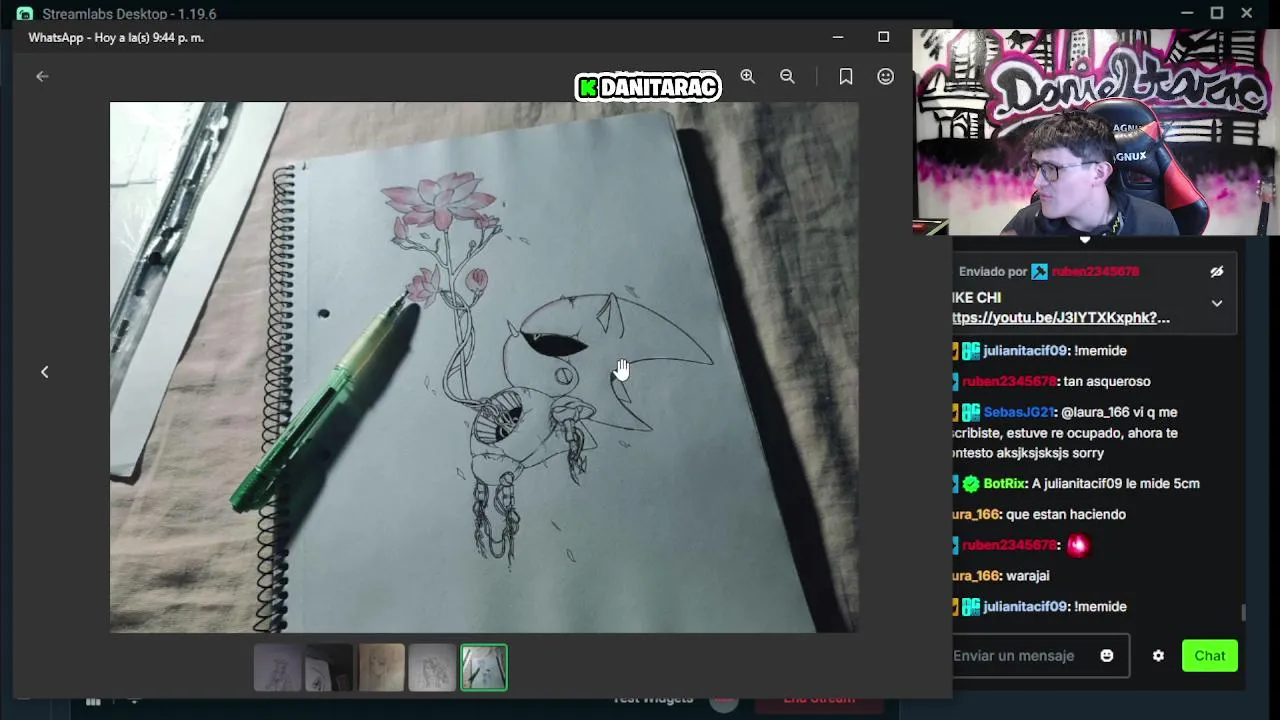Open the pinned youtu.be link

tap(1061, 317)
